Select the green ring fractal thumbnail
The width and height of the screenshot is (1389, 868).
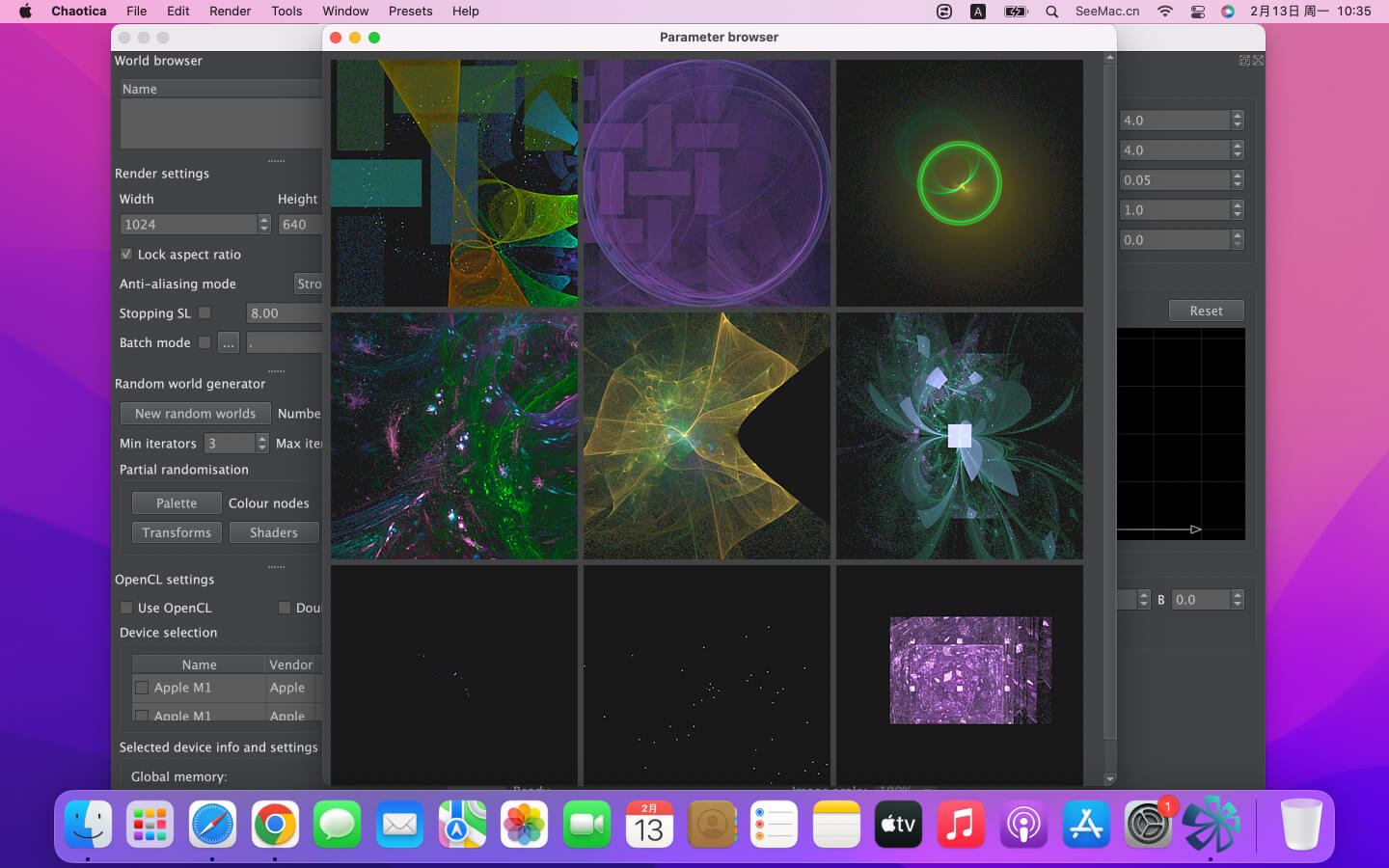959,183
